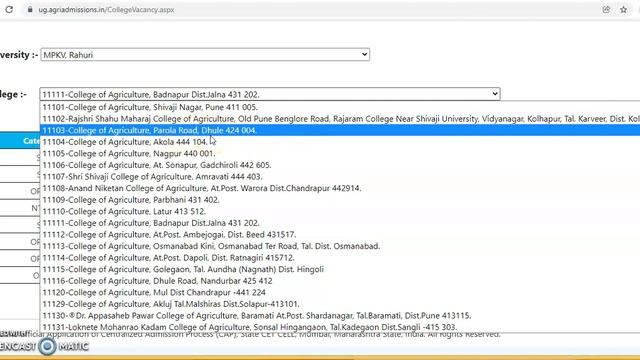
Task: Click the address bar URL ug.agriadmissions.in
Action: tap(106, 9)
